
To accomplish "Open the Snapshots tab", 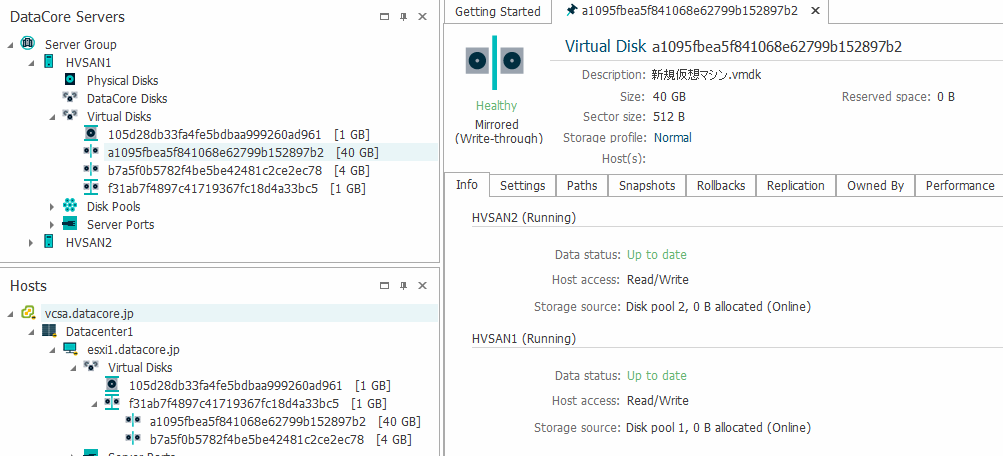I will (647, 185).
